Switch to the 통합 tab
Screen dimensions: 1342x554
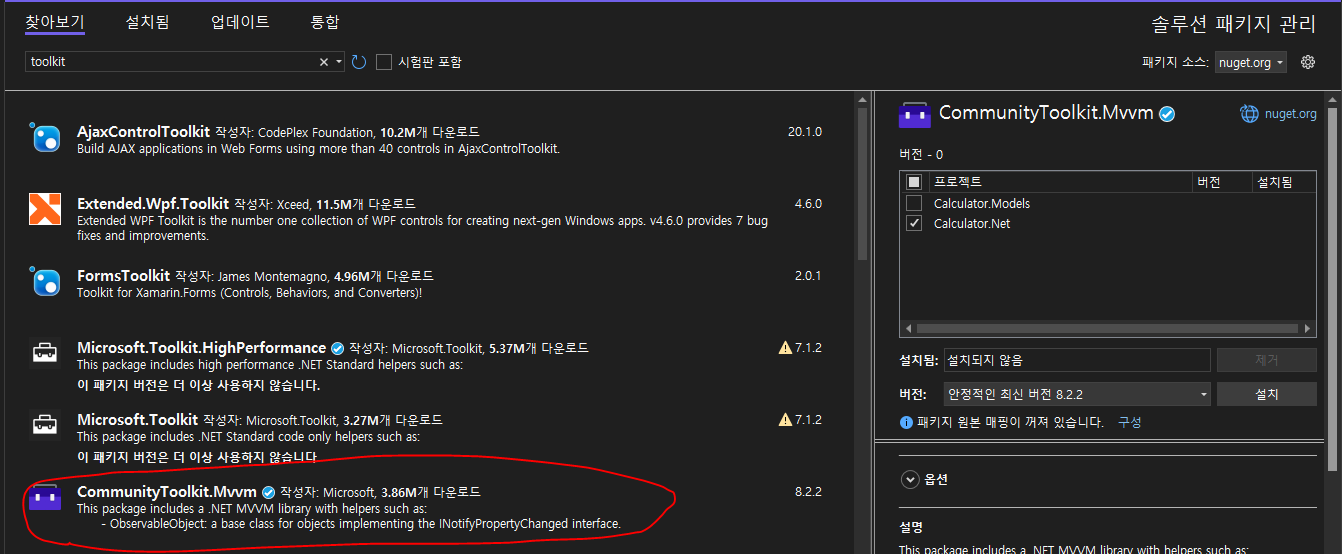click(x=325, y=22)
